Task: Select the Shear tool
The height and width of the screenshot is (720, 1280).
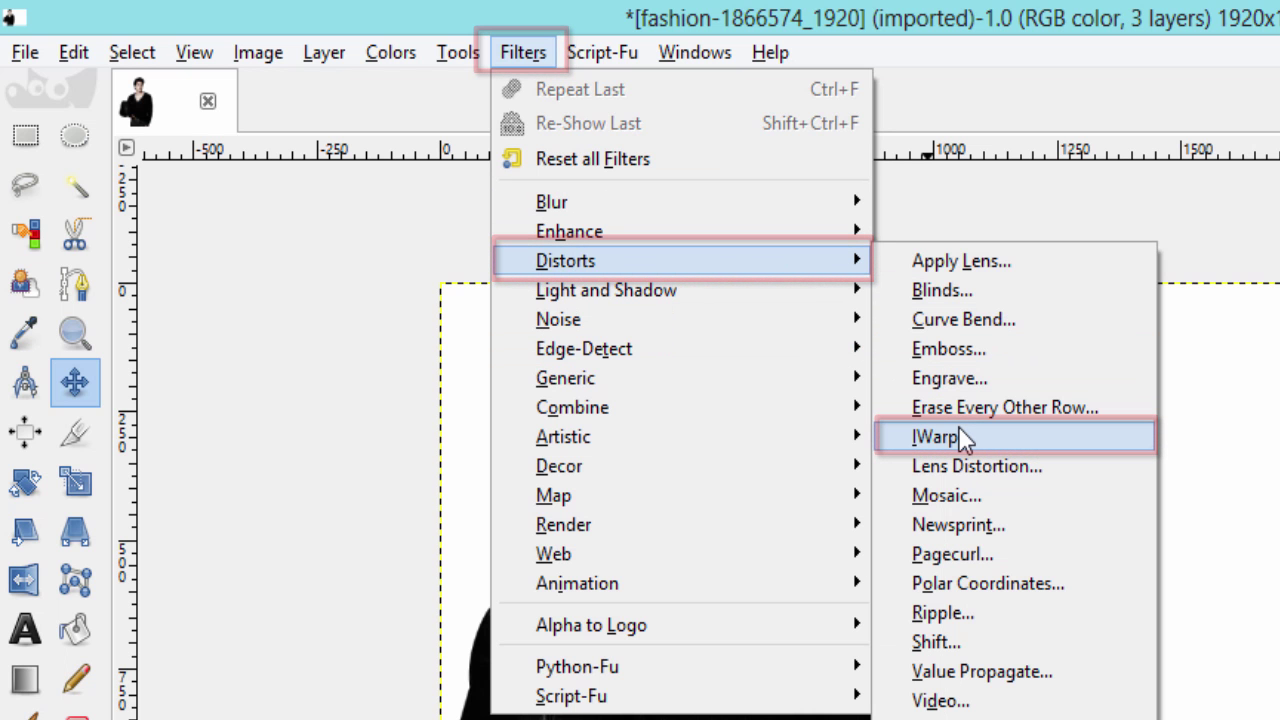Action: click(25, 531)
